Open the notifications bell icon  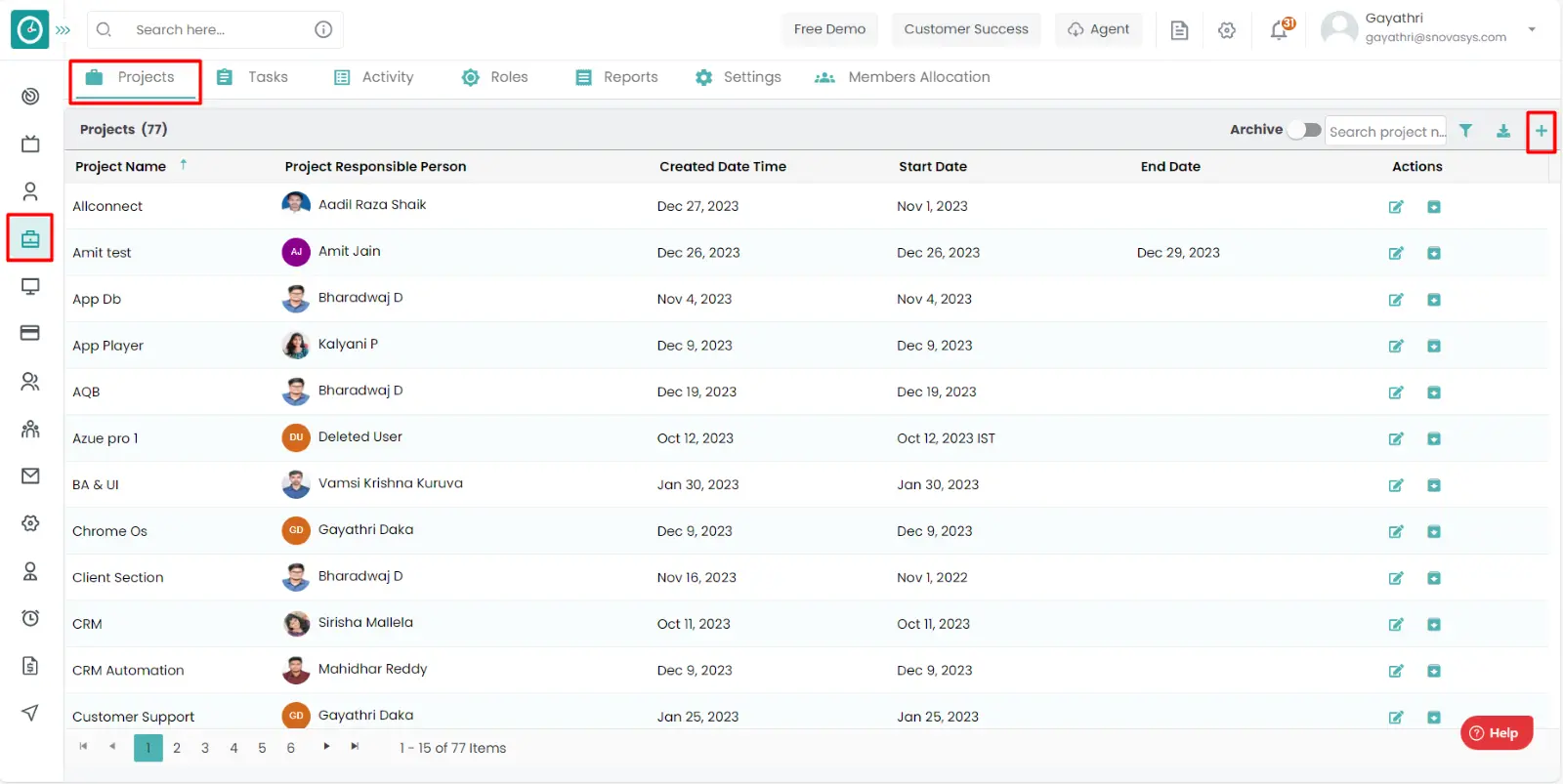[x=1279, y=30]
